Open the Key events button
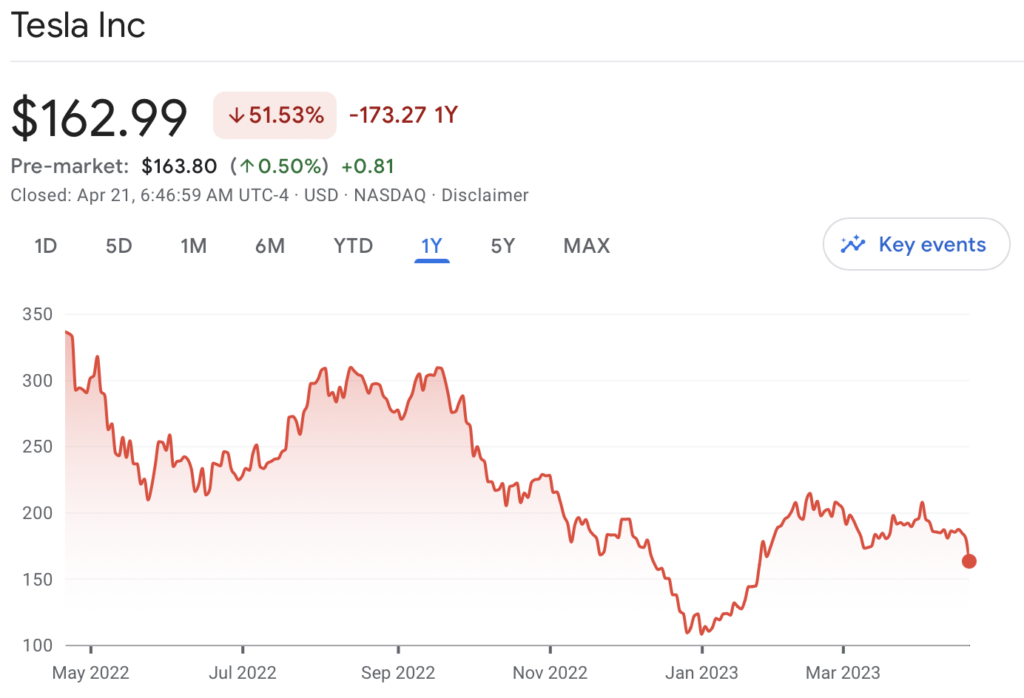Screen dimensions: 1024x698 coord(916,244)
